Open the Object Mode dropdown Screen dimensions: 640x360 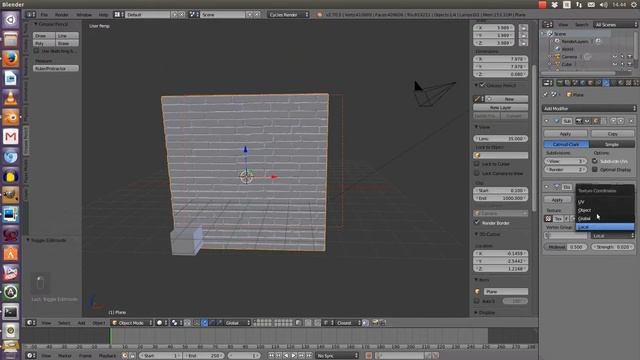pos(132,322)
